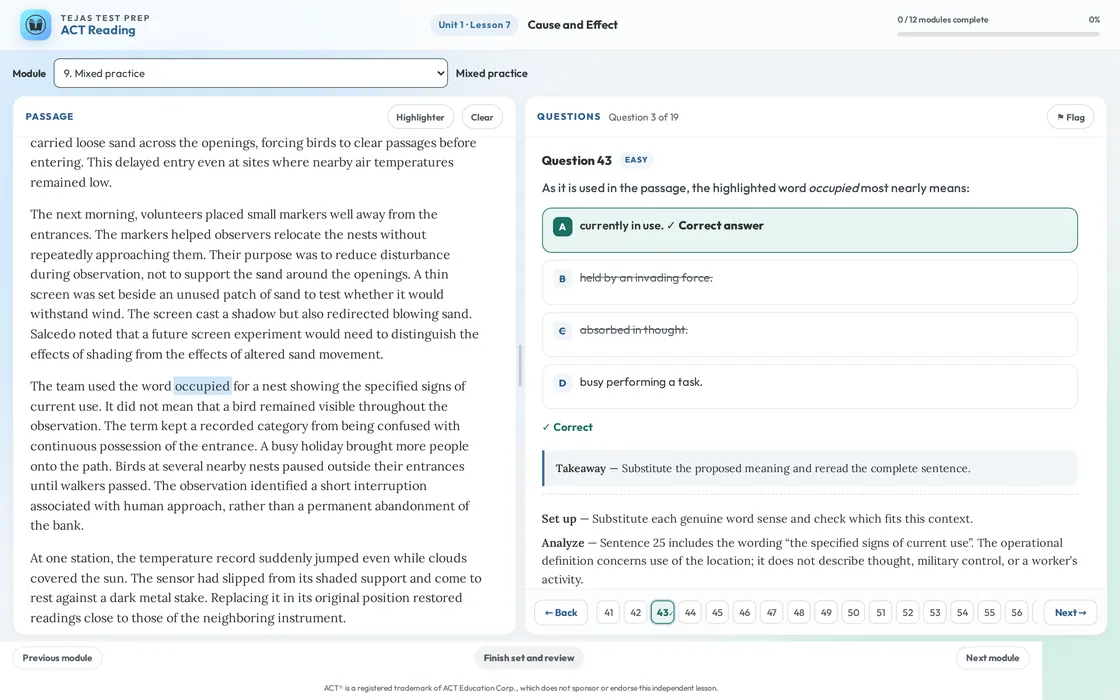Viewport: 1120px width, 700px height.
Task: Click the Tejas Test Prep book logo icon
Action: pyautogui.click(x=36, y=25)
